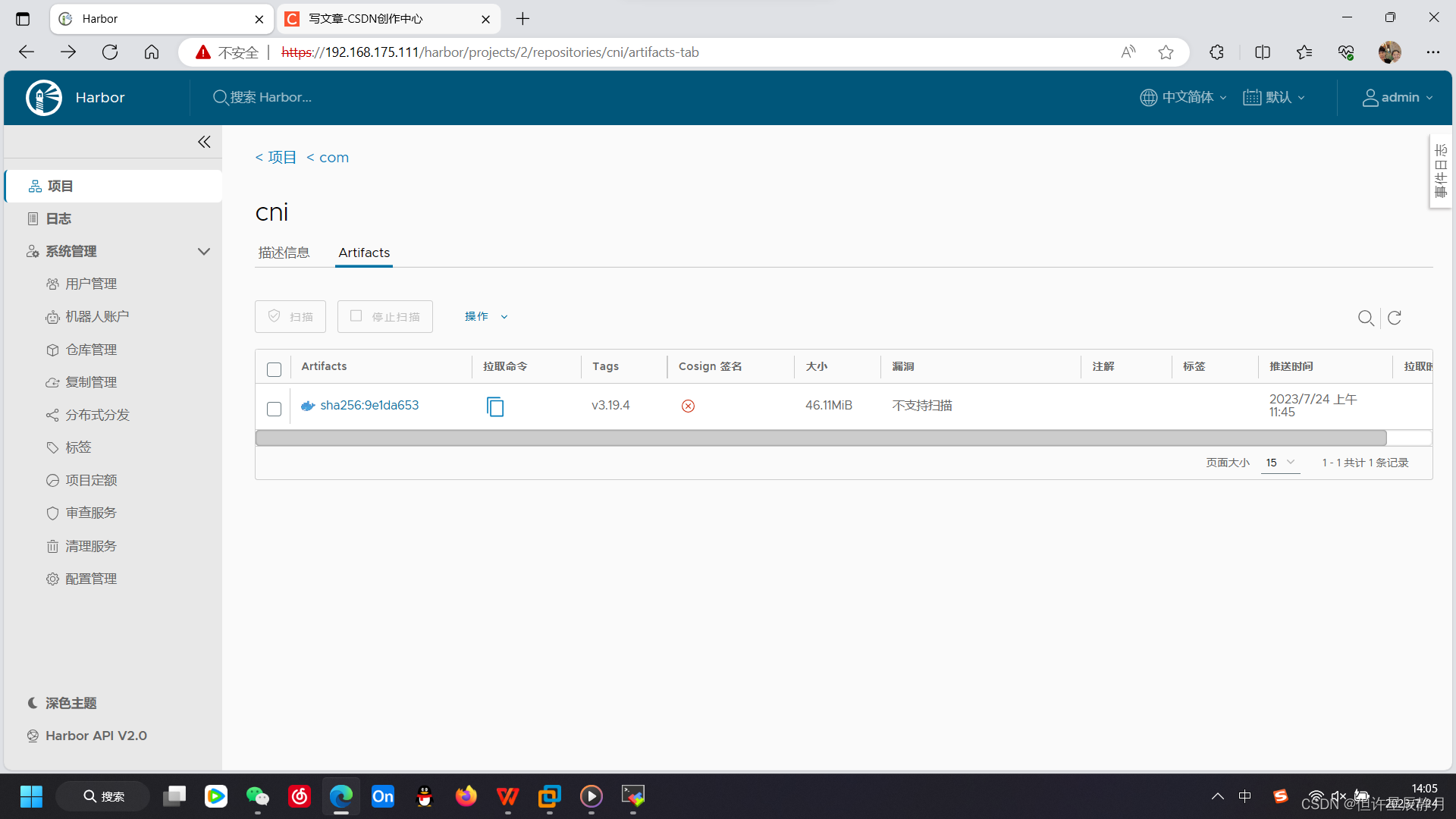Viewport: 1456px width, 819px height.
Task: Copy the artifact pull command
Action: point(495,406)
